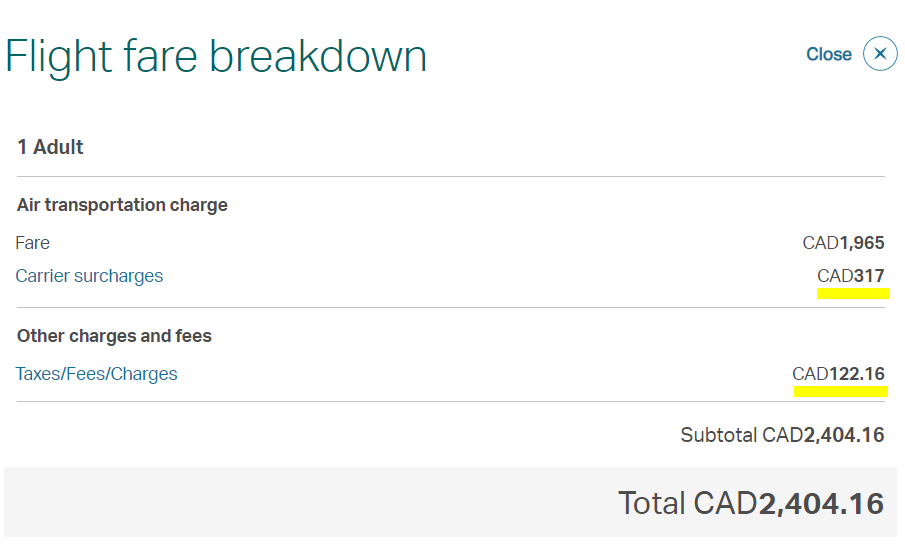Click the Total label in grey bar
Viewport: 905px width, 546px height.
click(x=652, y=503)
